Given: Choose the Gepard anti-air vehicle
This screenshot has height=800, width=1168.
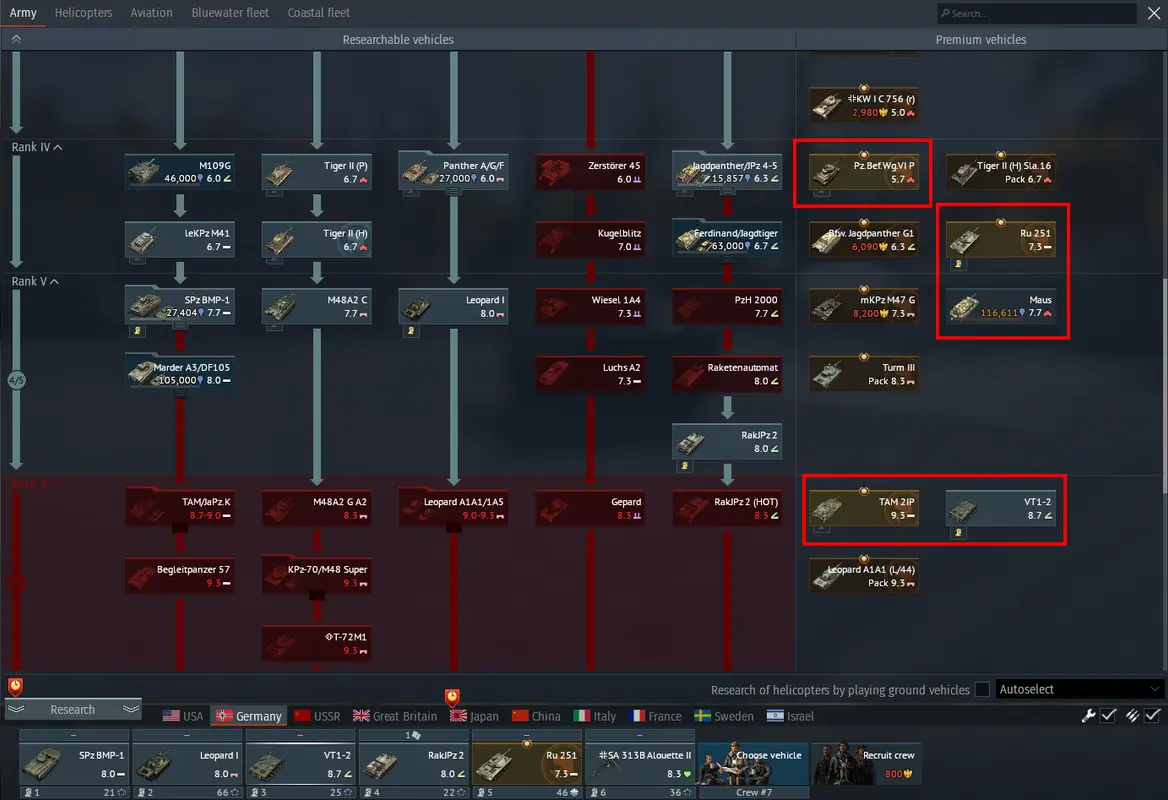Looking at the screenshot, I should point(590,508).
